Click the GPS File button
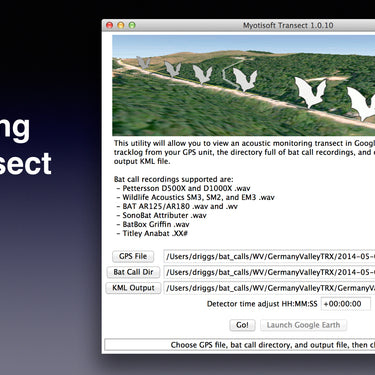 point(133,256)
